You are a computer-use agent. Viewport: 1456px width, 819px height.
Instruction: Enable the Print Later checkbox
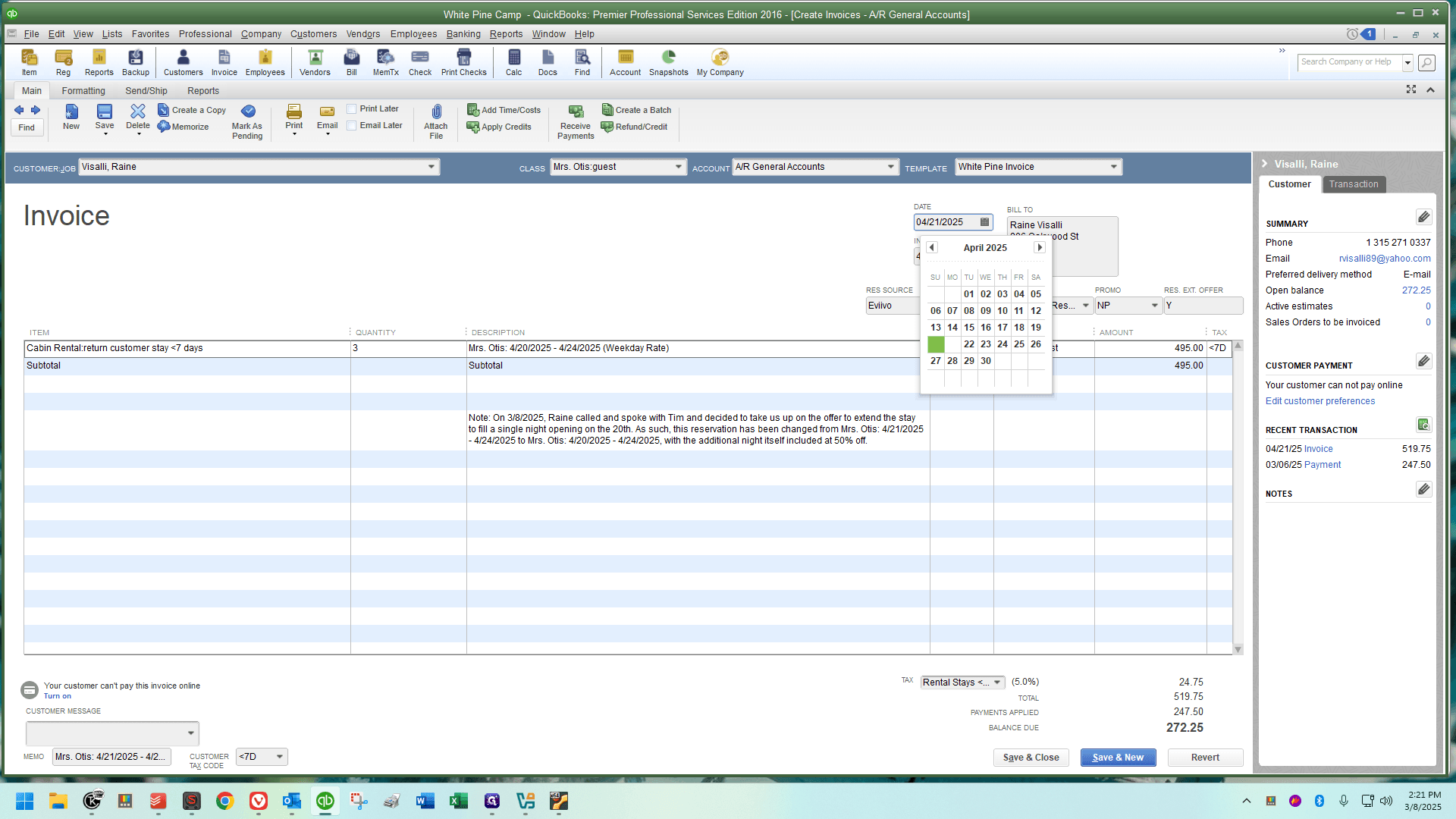(x=352, y=108)
